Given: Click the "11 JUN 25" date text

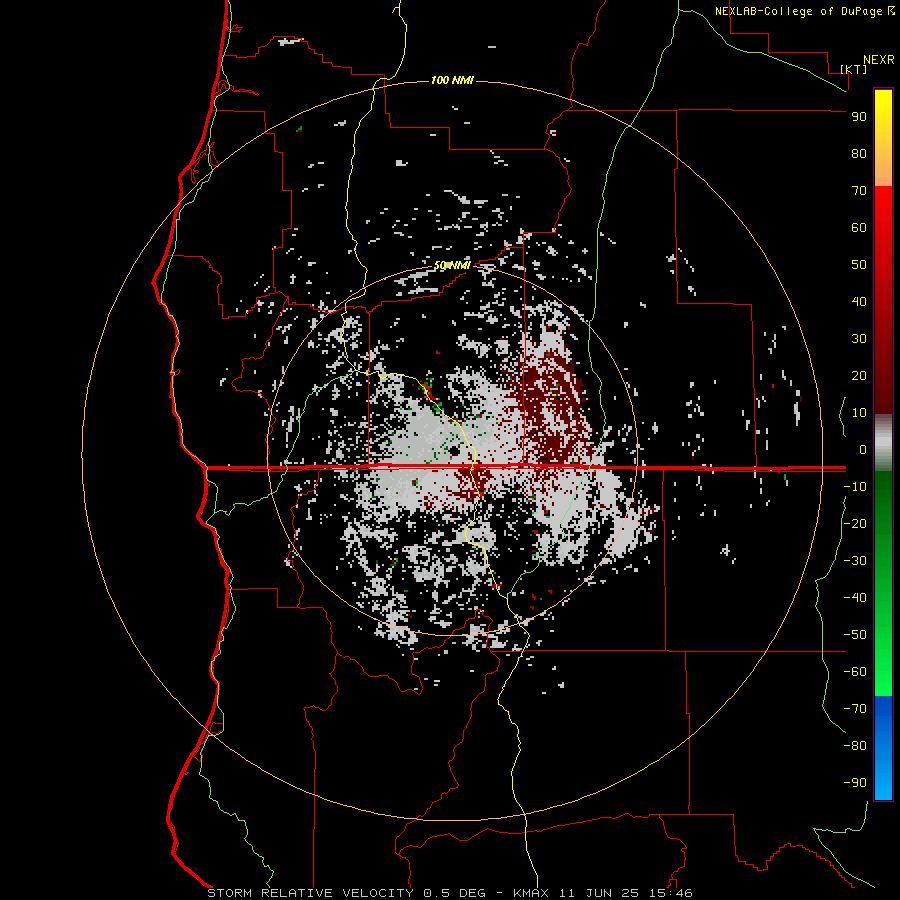Looking at the screenshot, I should (x=597, y=893).
